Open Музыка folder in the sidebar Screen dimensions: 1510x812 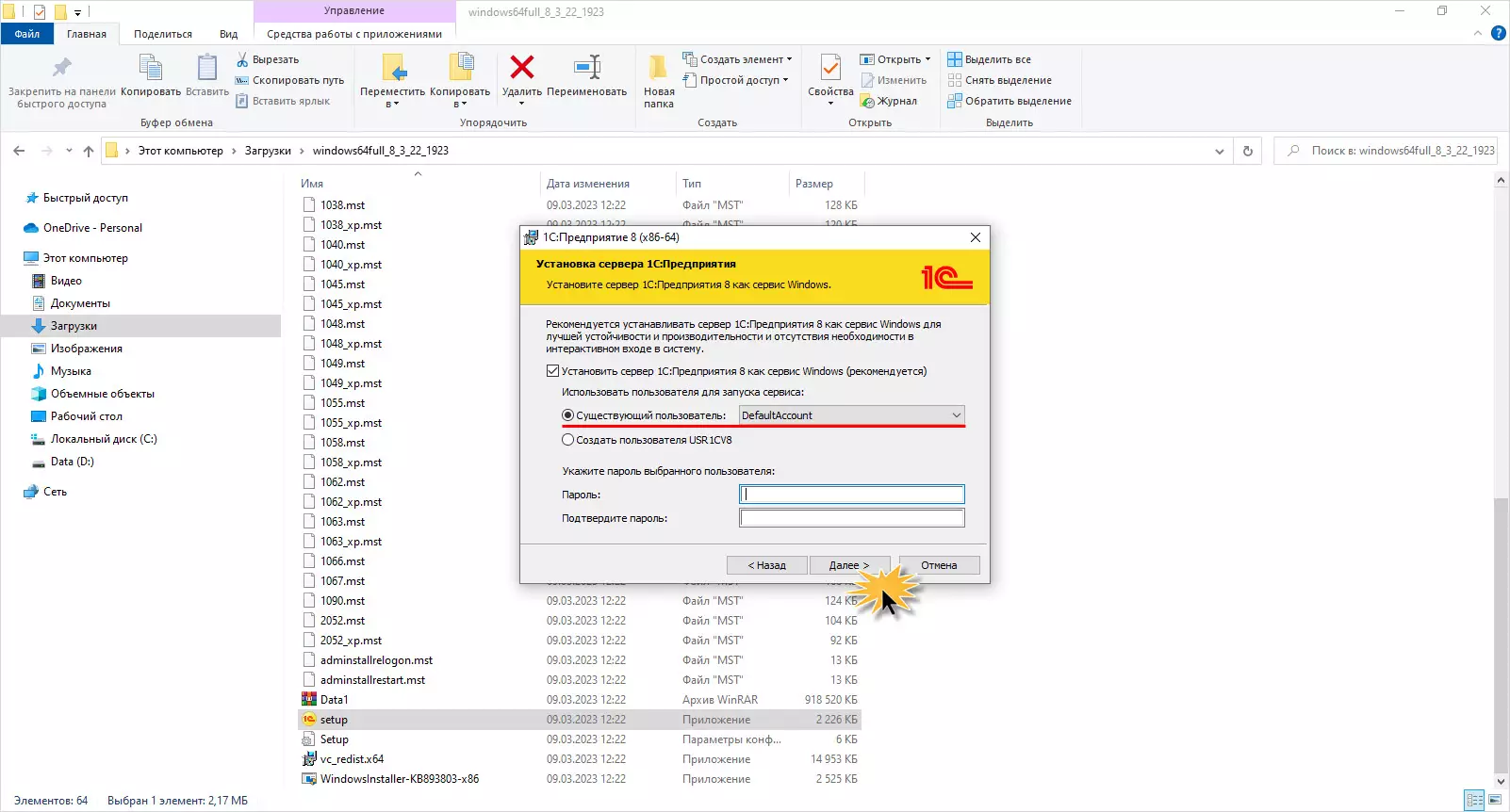(x=71, y=371)
